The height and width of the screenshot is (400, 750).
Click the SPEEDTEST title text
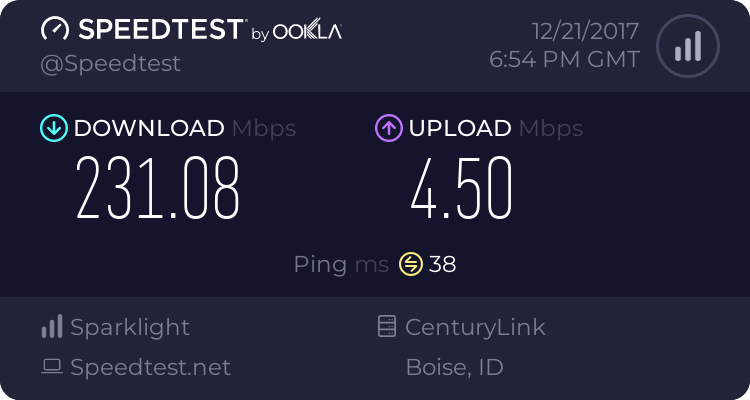click(160, 30)
